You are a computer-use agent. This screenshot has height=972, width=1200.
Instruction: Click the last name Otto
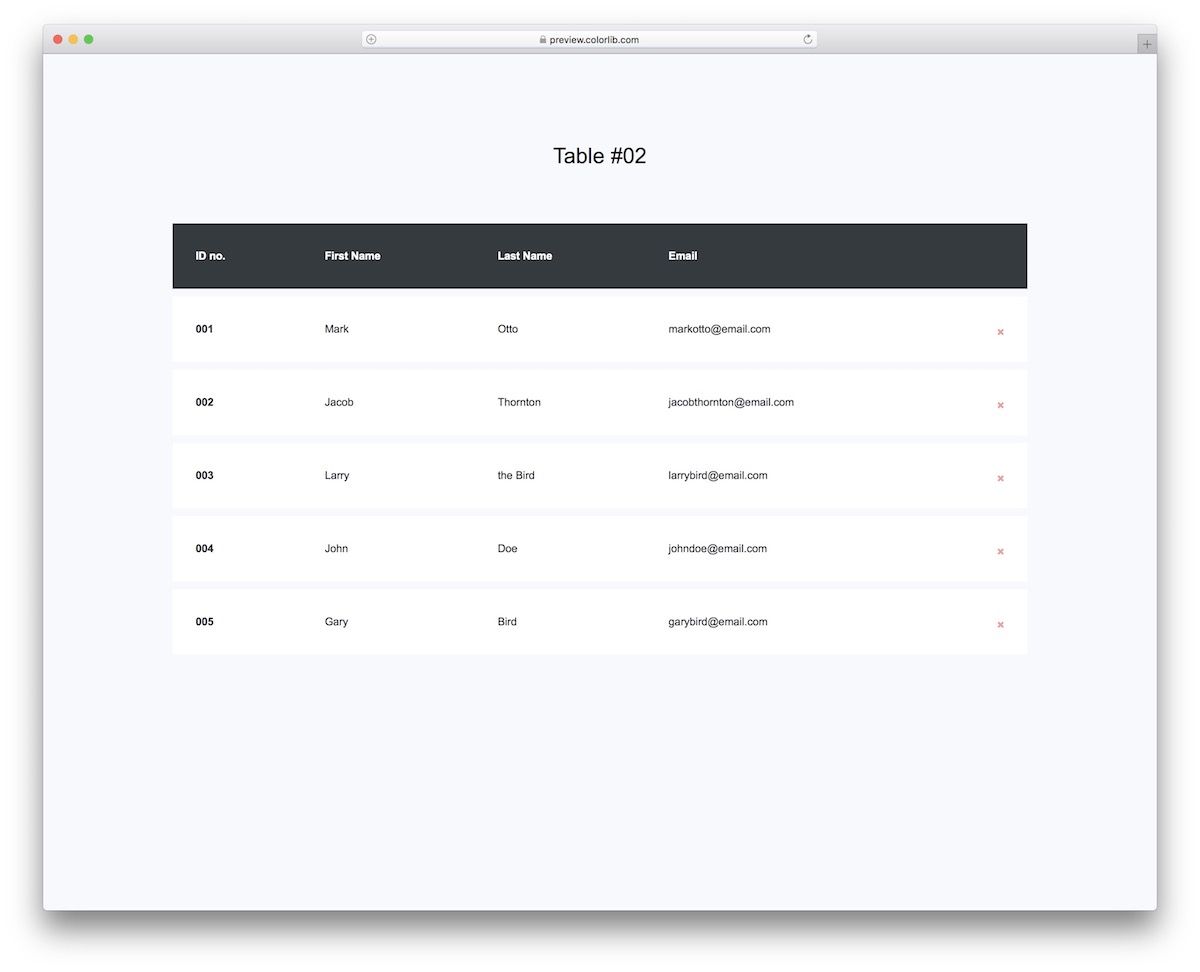coord(508,329)
